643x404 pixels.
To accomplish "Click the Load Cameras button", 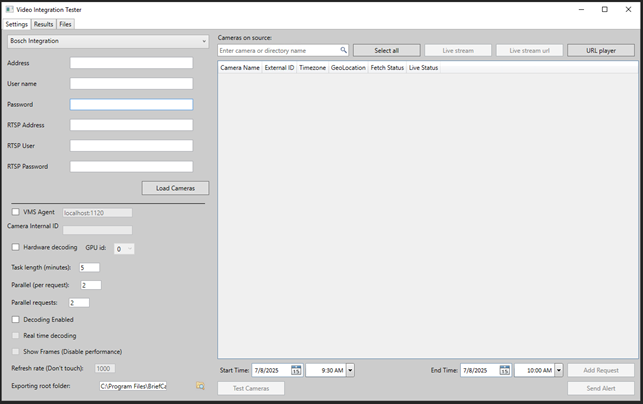I will click(x=176, y=188).
